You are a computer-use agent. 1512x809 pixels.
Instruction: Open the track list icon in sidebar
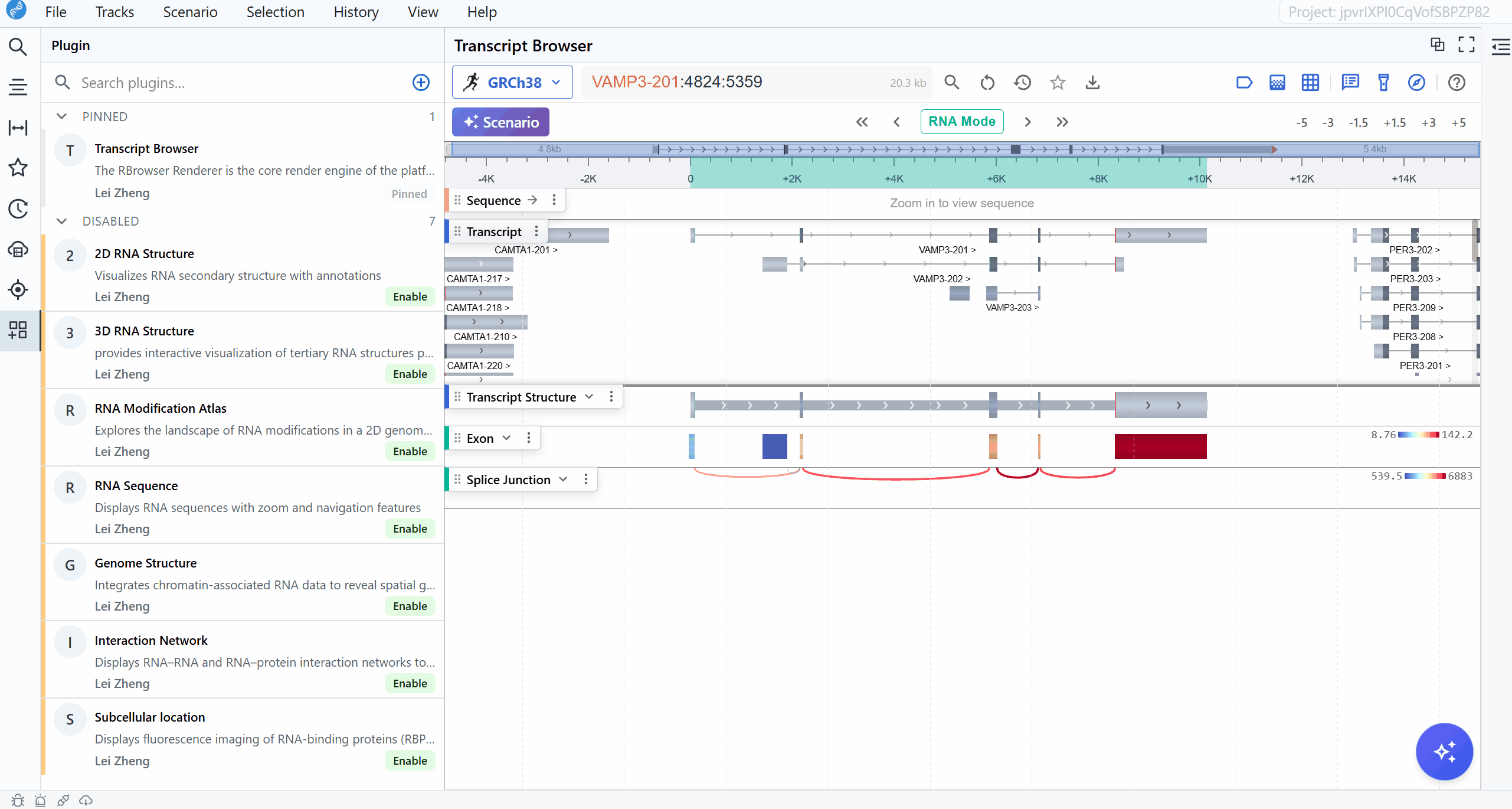[18, 87]
